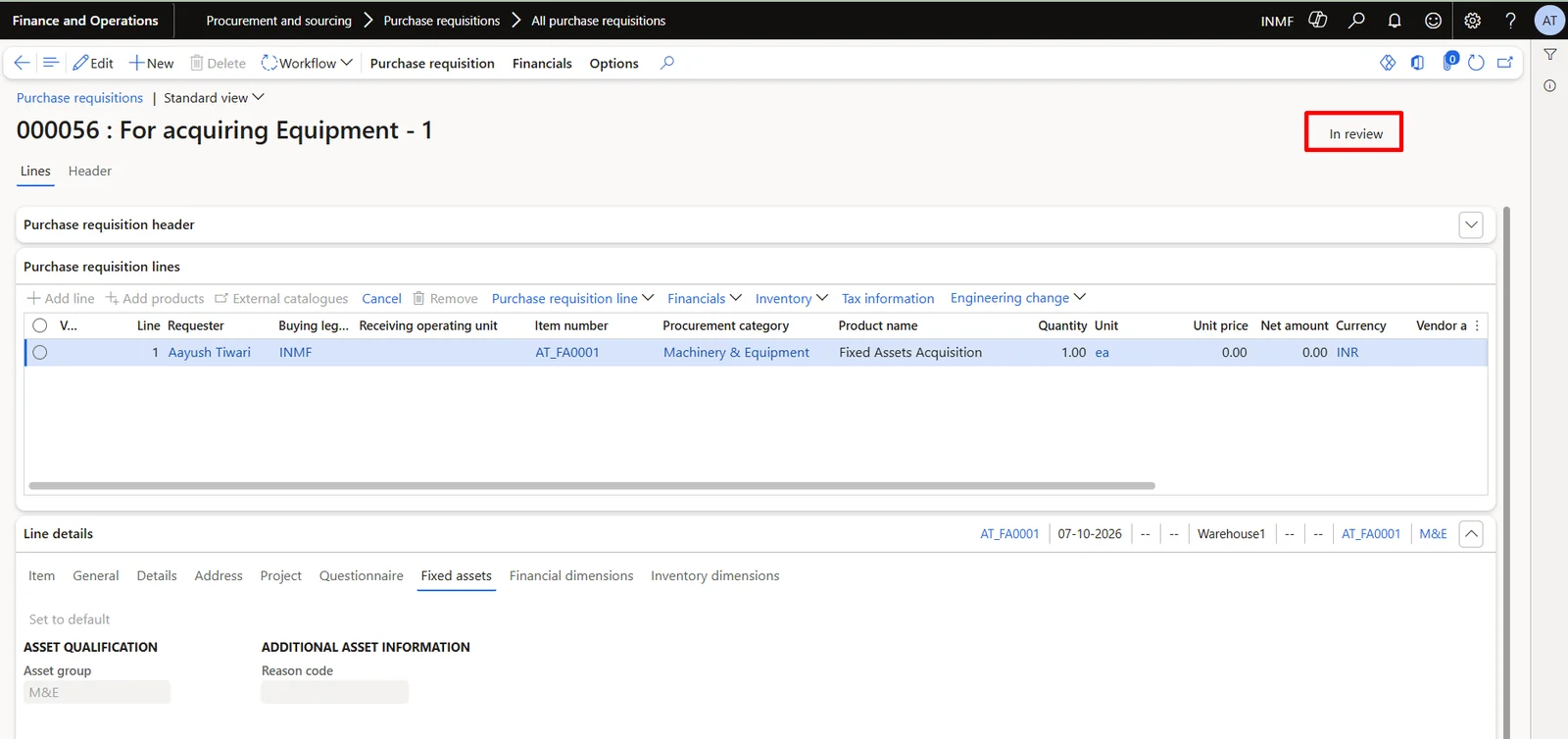1568x739 pixels.
Task: Open the form in a new window
Action: click(x=1505, y=63)
